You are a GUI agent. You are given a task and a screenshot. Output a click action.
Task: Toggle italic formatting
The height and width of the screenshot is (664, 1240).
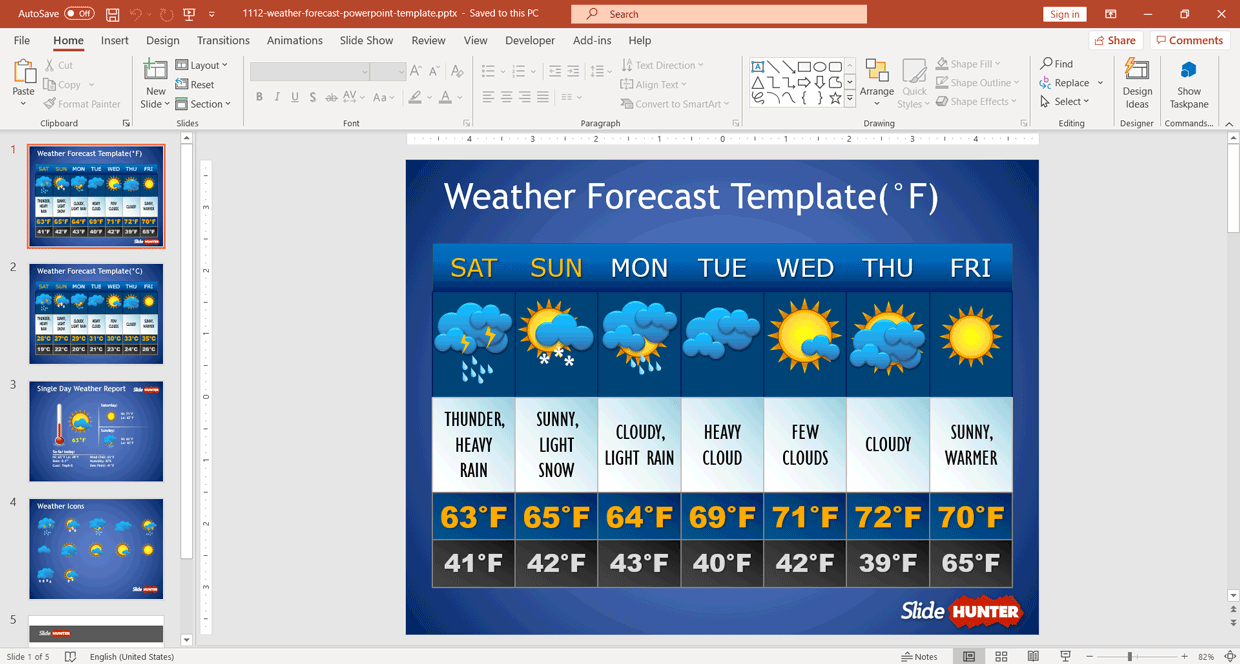[277, 96]
